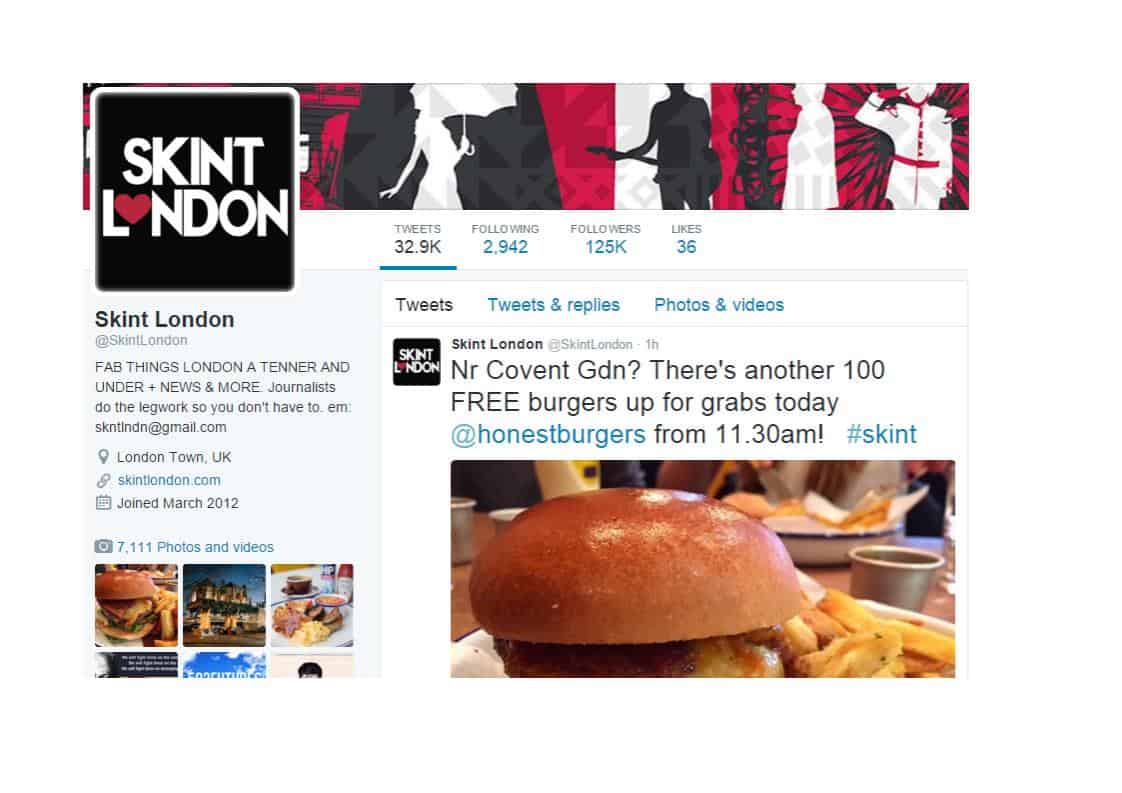Open the Likes 36 count
Screen dimensions: 1122x793
pyautogui.click(x=686, y=240)
